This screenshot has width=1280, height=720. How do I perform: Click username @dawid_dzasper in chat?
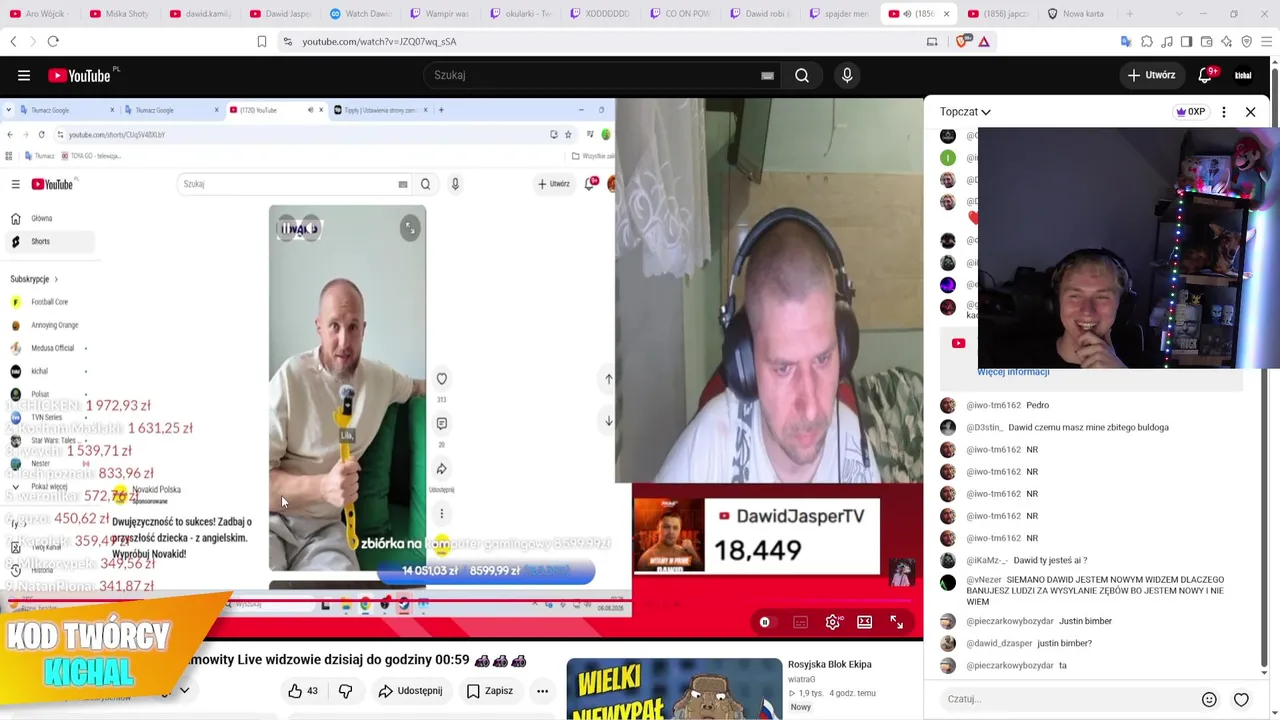pos(1000,643)
